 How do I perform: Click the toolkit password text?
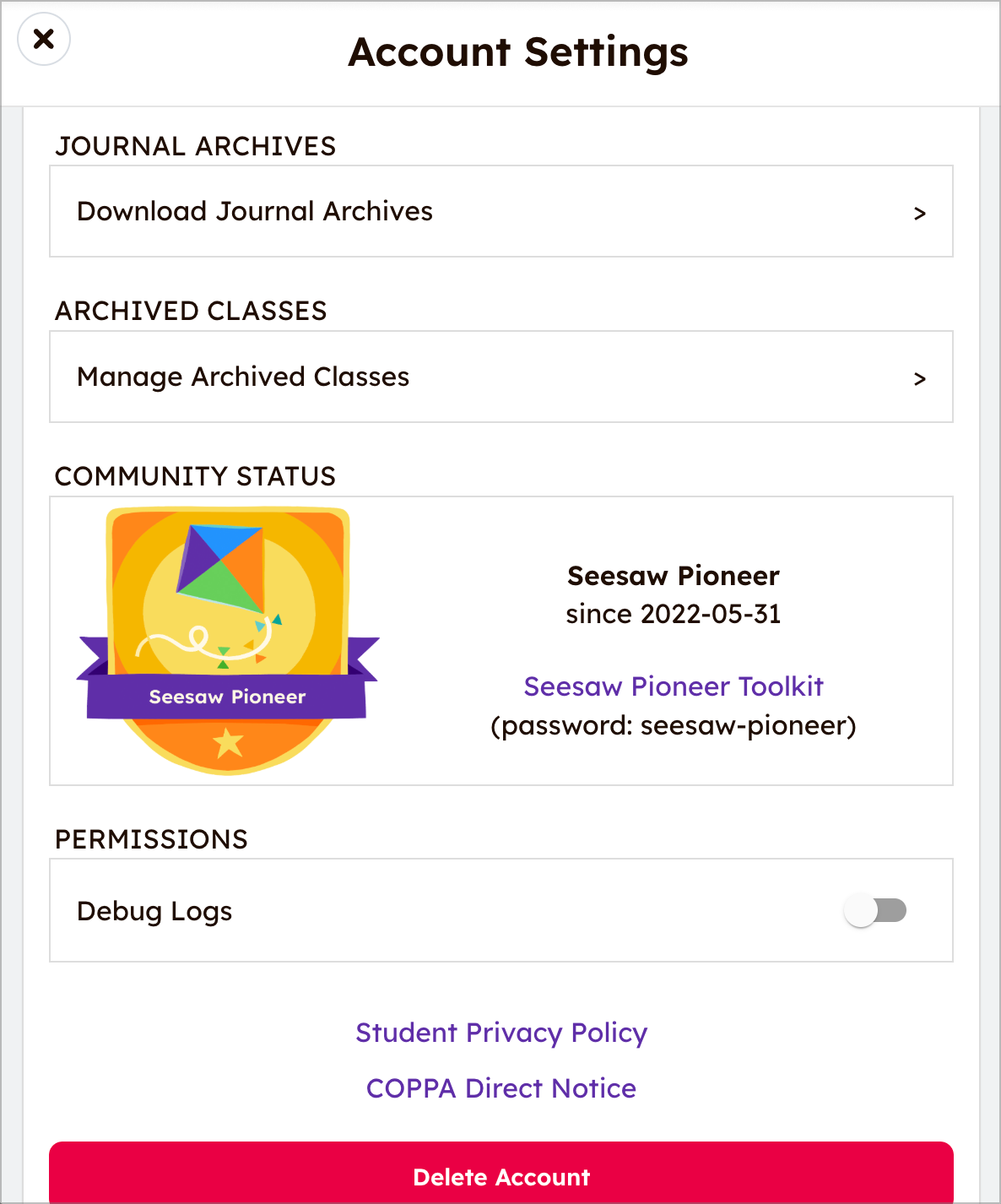pos(673,726)
